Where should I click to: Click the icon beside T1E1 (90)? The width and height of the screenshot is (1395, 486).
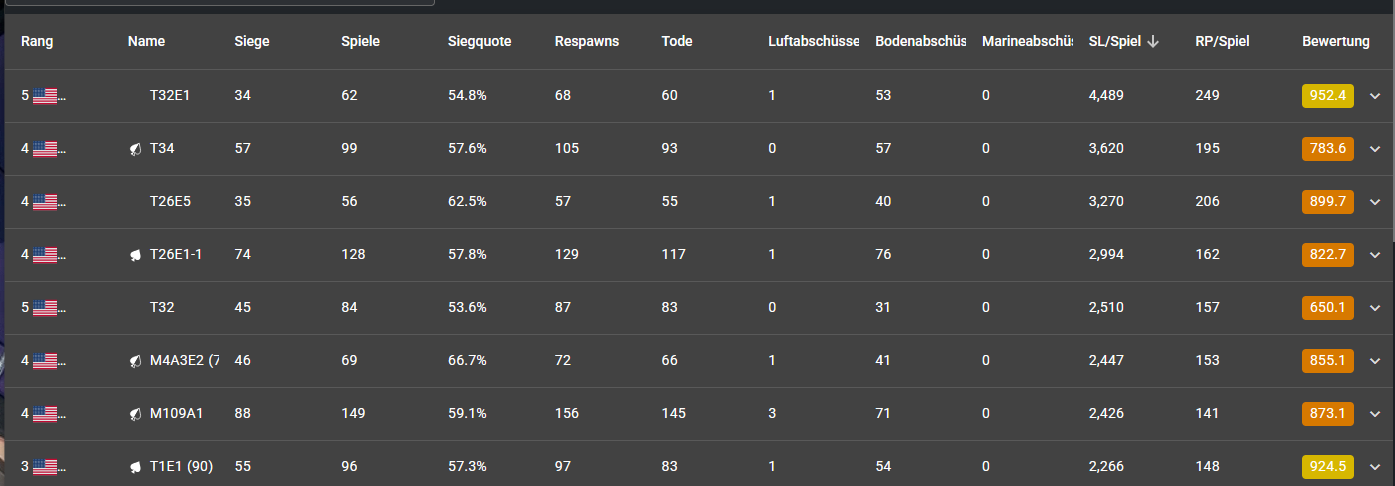pos(134,467)
